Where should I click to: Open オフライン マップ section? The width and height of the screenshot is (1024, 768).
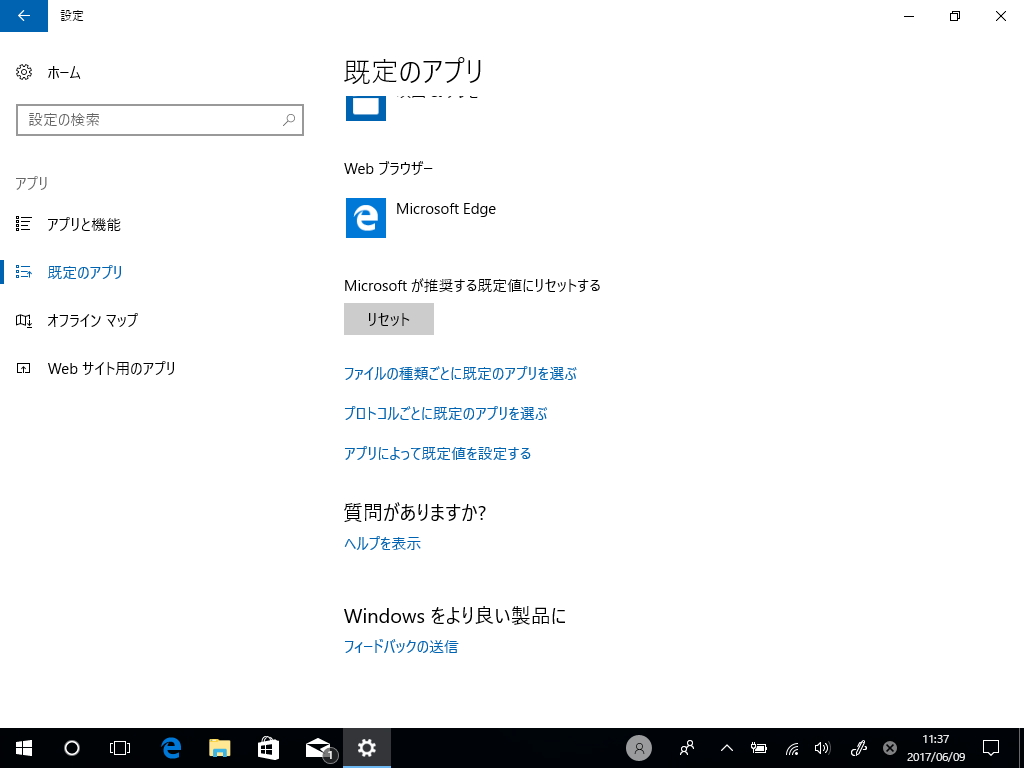[x=92, y=321]
